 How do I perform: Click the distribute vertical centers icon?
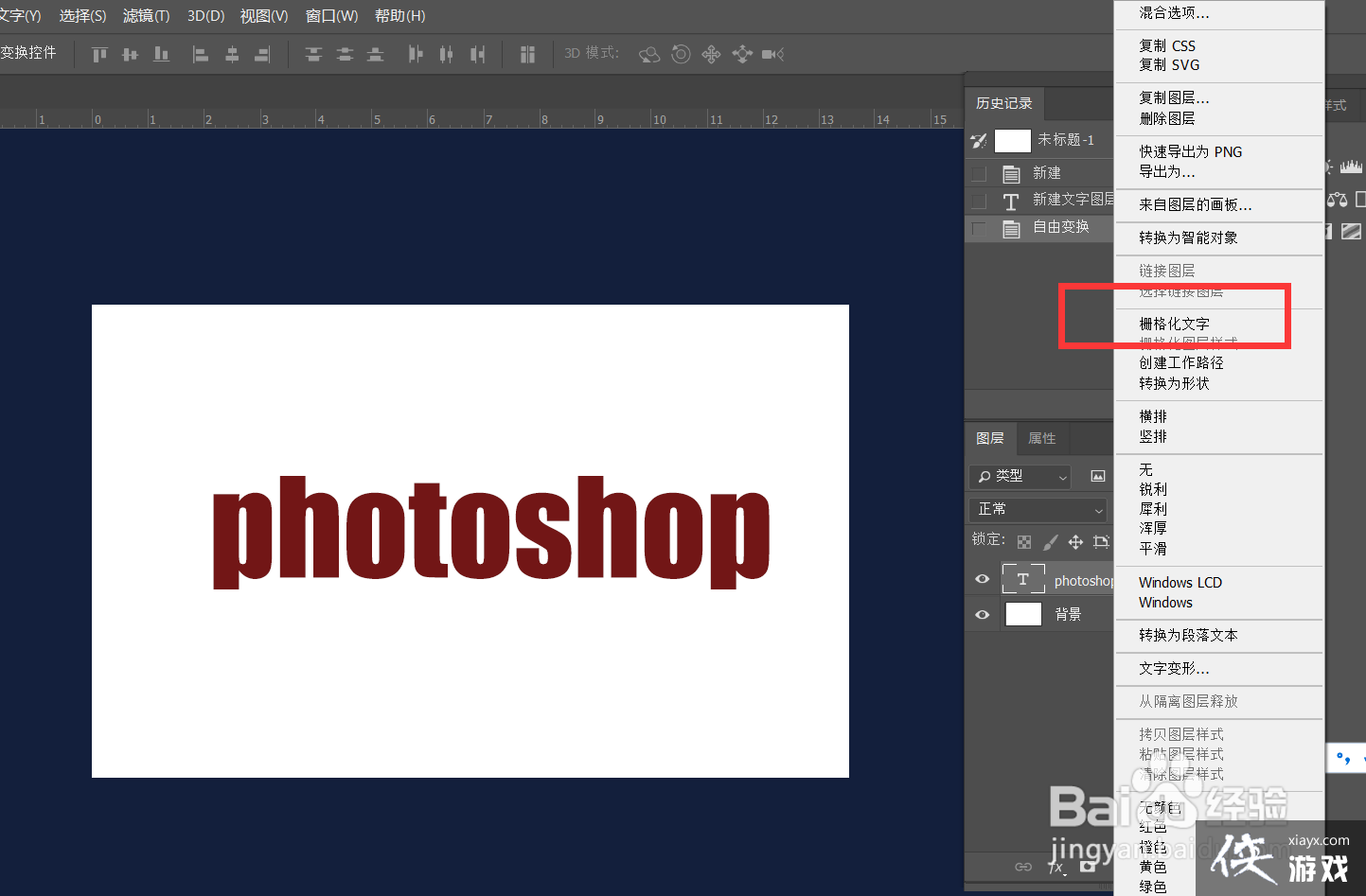(x=345, y=54)
